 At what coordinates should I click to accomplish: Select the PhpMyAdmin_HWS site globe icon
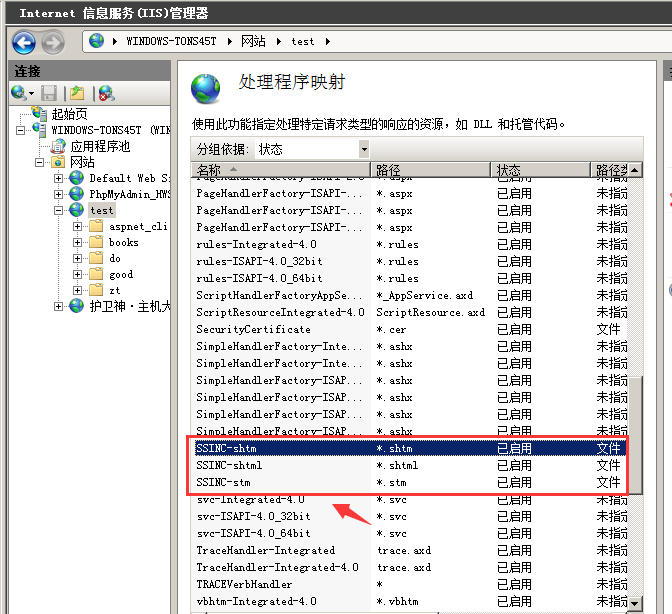76,194
